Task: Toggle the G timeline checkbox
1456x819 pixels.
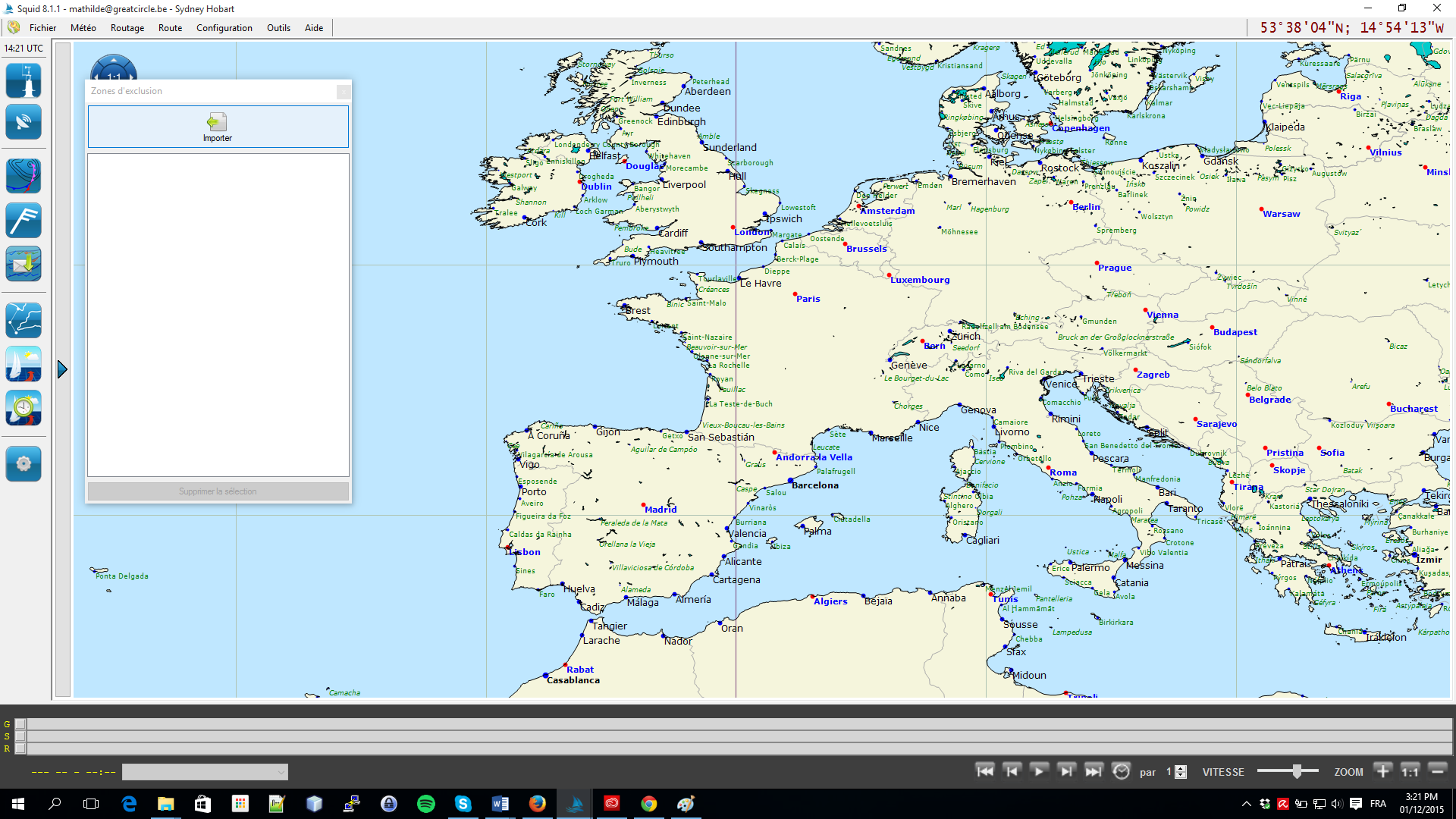Action: pos(20,724)
